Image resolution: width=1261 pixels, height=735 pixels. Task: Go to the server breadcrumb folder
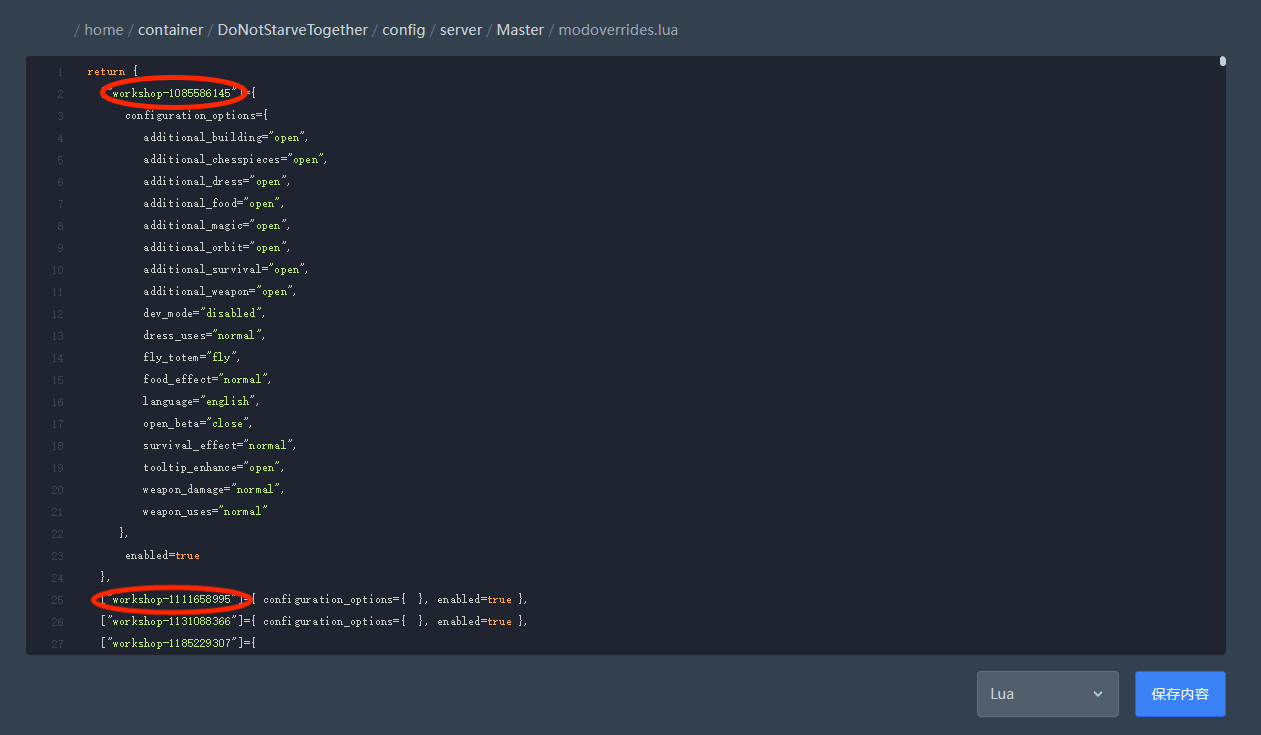pyautogui.click(x=461, y=30)
